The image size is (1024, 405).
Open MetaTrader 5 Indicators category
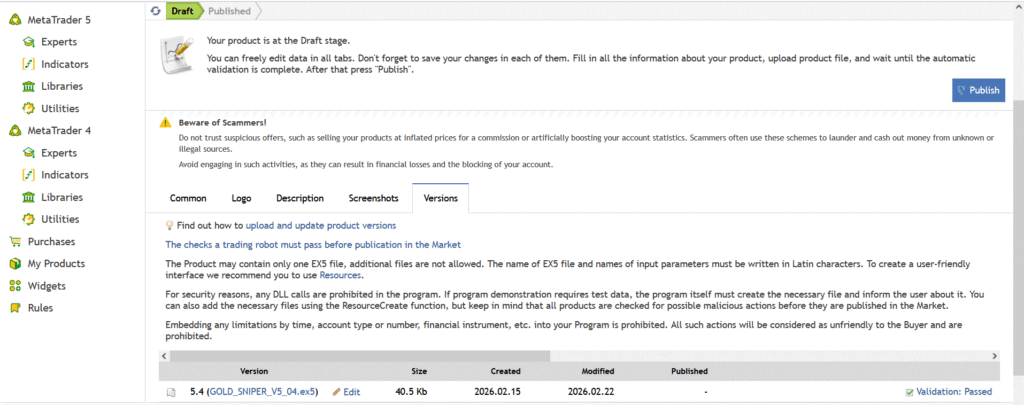pos(65,64)
